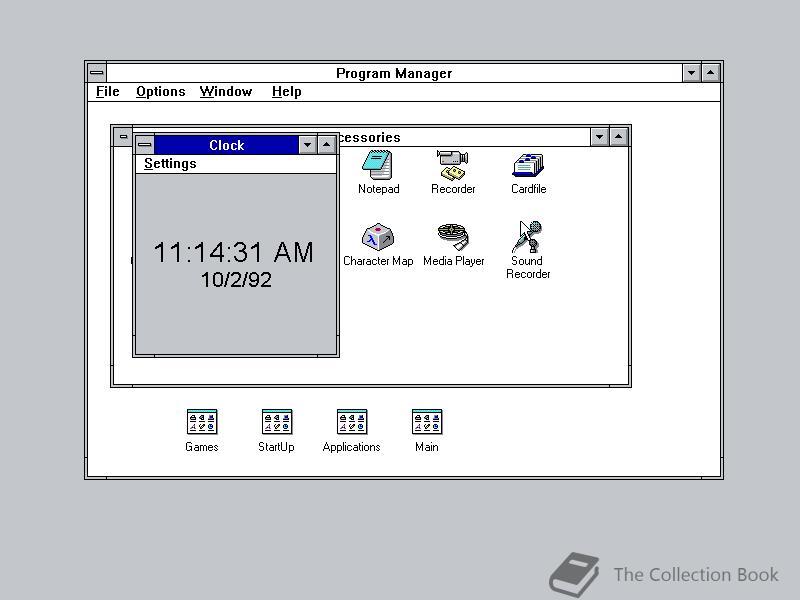This screenshot has height=600, width=800.
Task: Click the Program Manager title bar
Action: [x=394, y=73]
